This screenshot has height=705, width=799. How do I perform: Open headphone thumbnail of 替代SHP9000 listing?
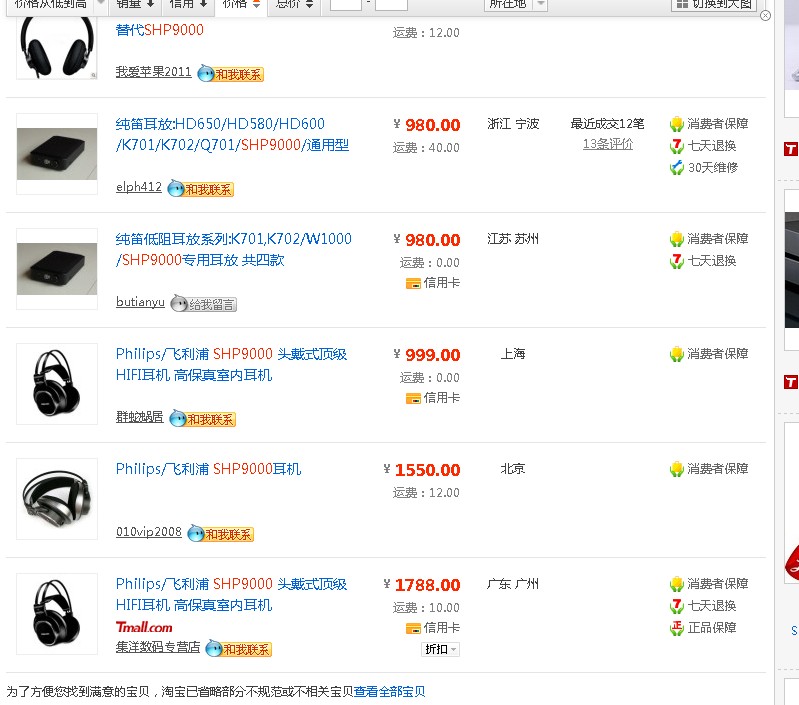click(57, 48)
